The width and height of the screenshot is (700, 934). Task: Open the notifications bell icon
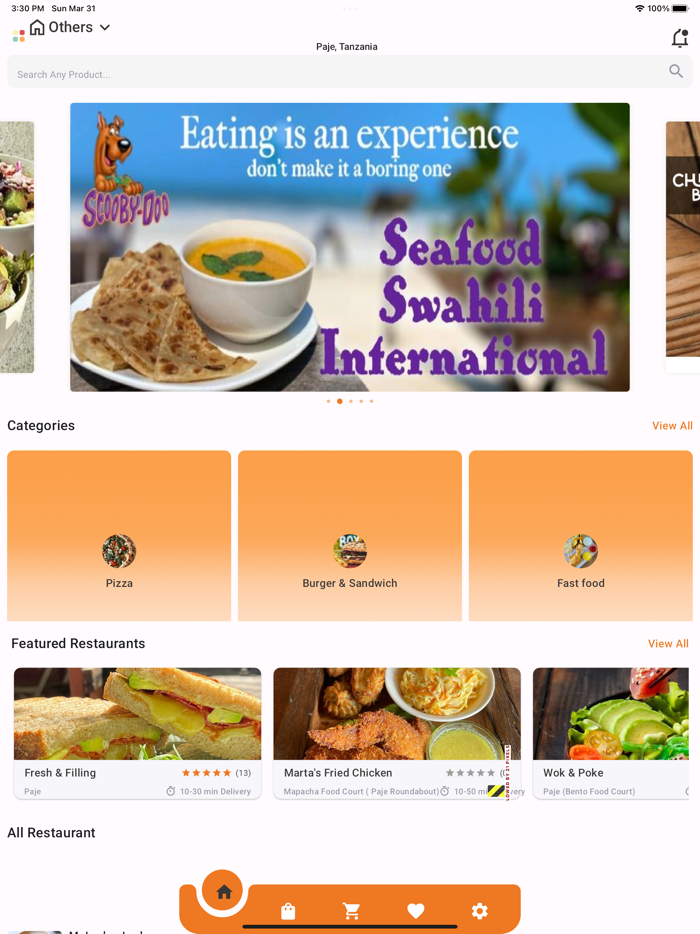point(680,38)
